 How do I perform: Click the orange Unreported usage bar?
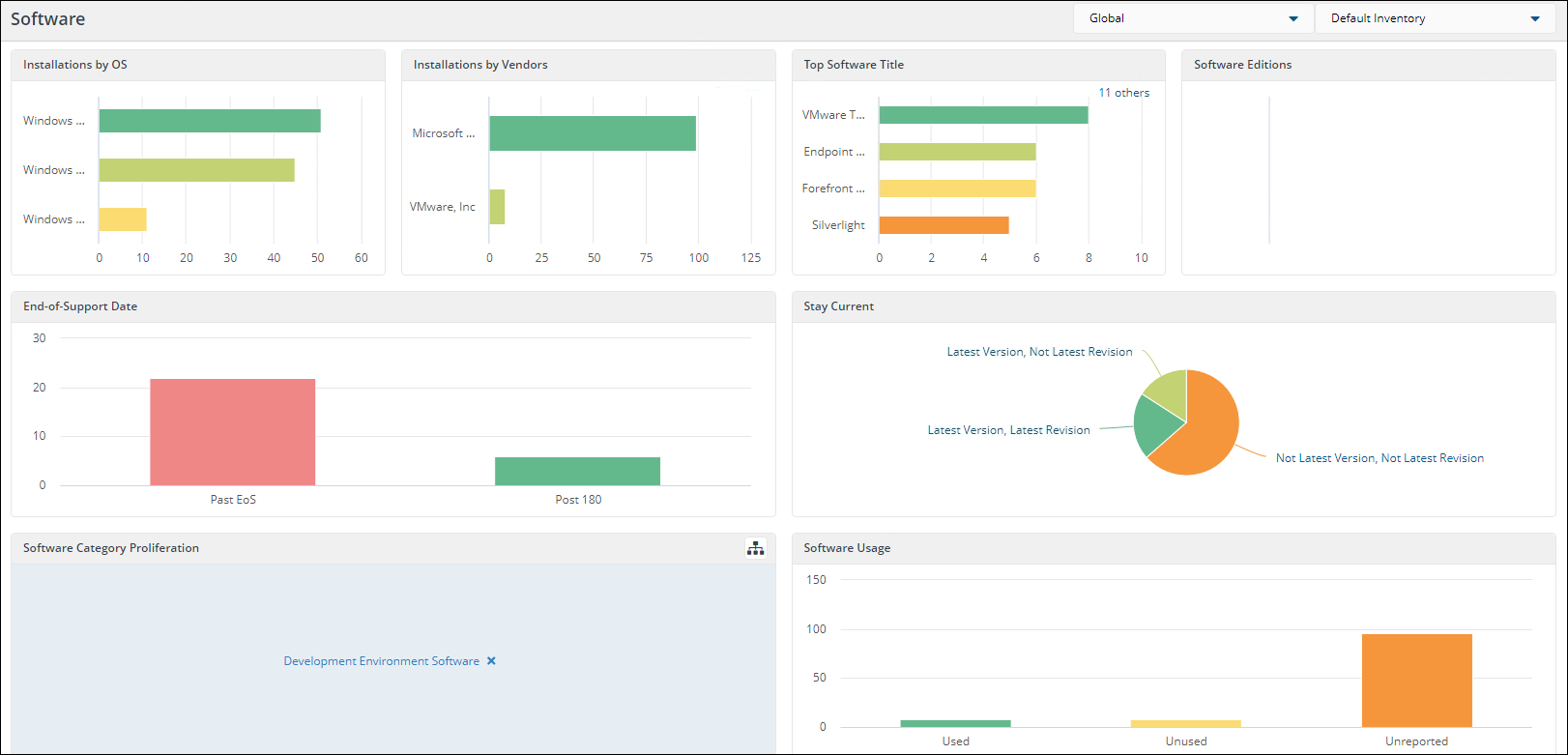click(x=1416, y=680)
